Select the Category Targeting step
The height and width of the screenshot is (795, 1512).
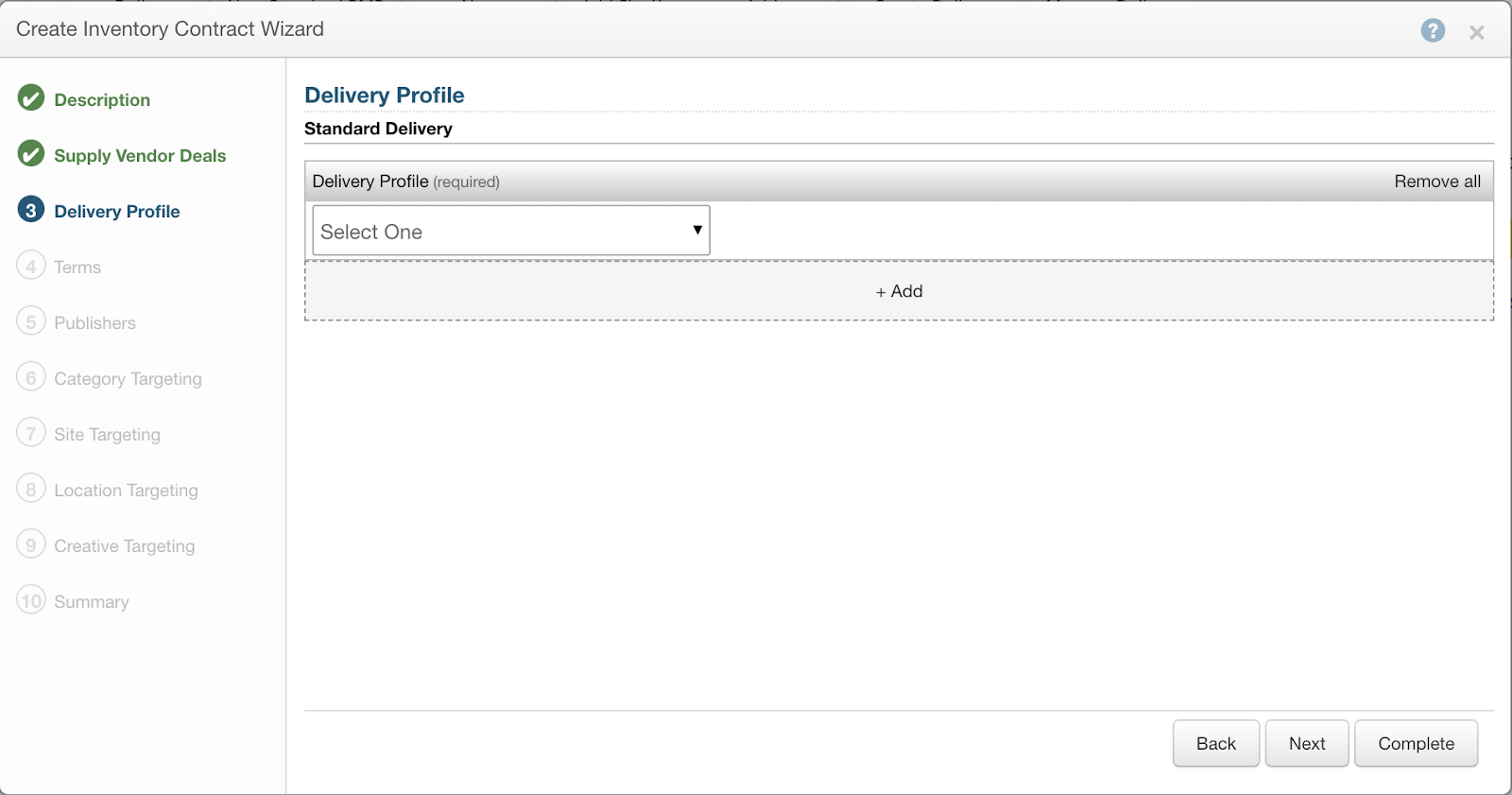[128, 379]
